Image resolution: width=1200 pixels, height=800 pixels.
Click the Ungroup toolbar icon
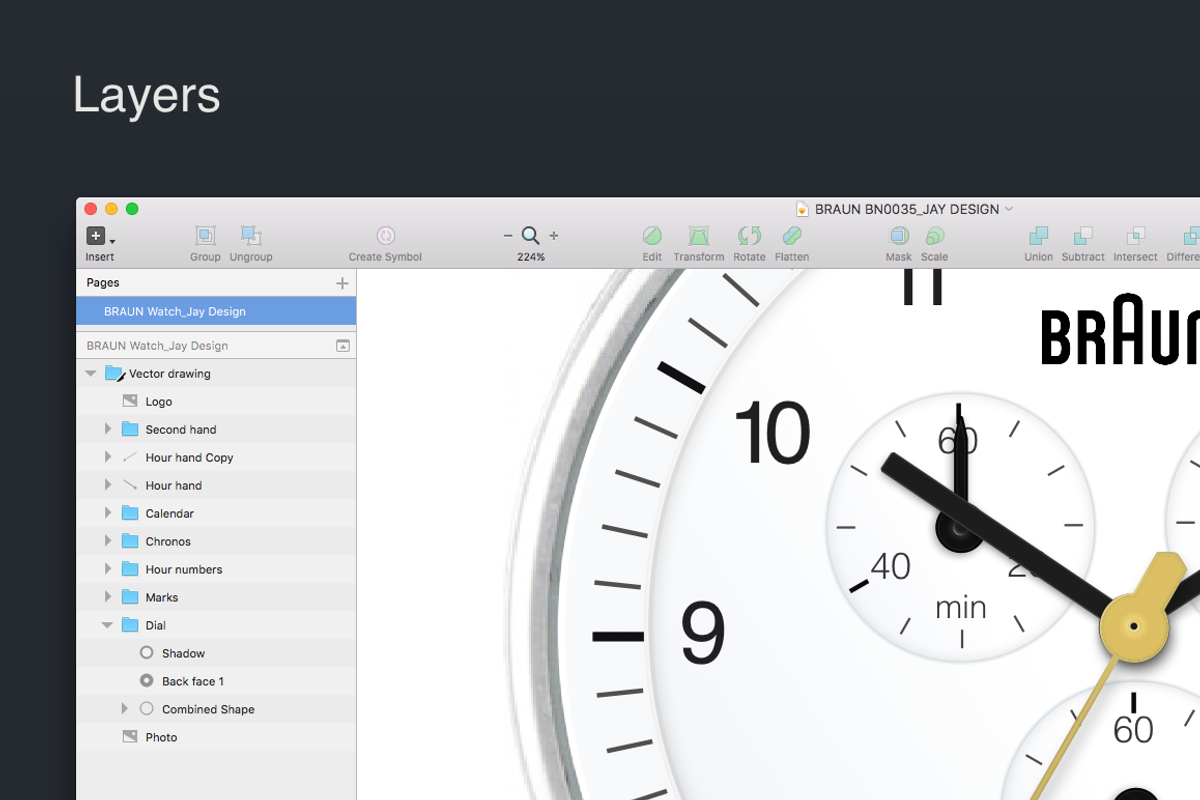click(251, 236)
